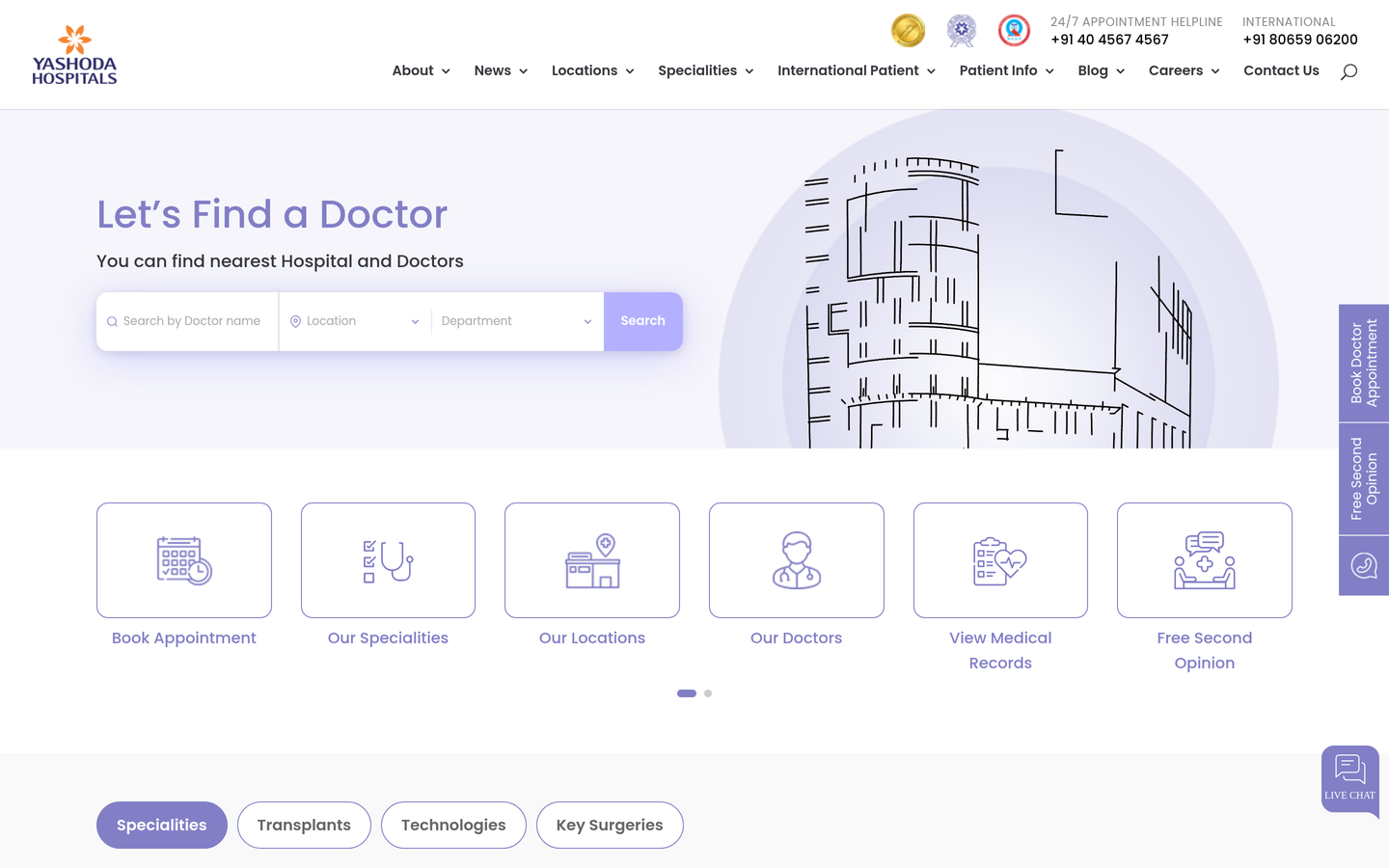Click the gold accreditation seal badge

pos(908,30)
